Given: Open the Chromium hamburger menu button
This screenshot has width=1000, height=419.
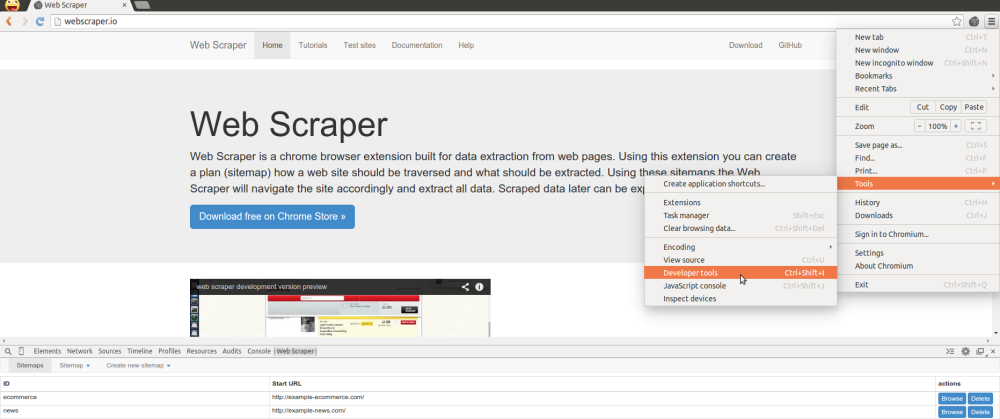Looking at the screenshot, I should point(991,21).
